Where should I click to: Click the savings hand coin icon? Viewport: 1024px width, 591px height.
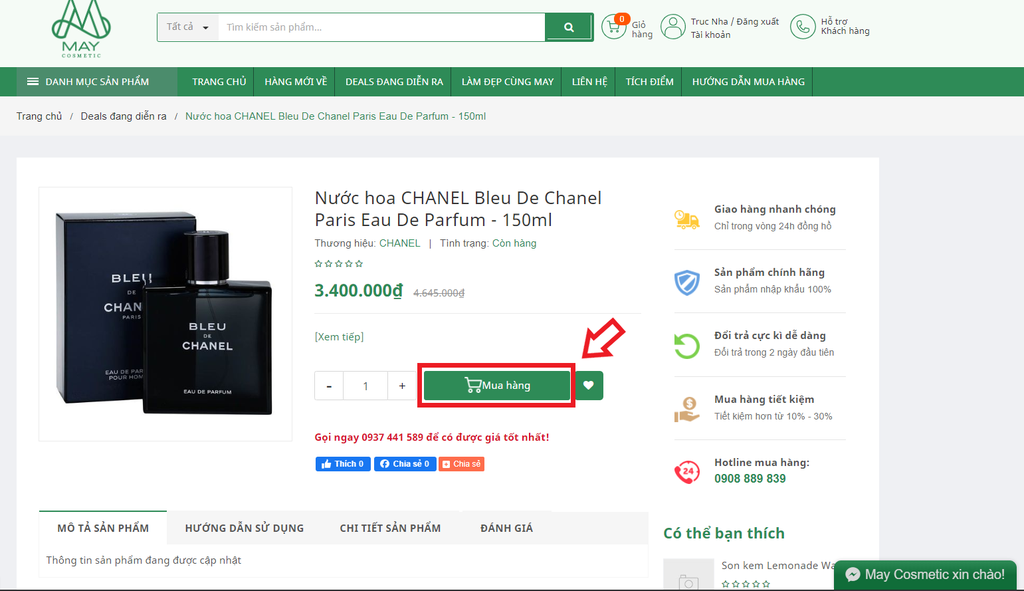point(686,409)
